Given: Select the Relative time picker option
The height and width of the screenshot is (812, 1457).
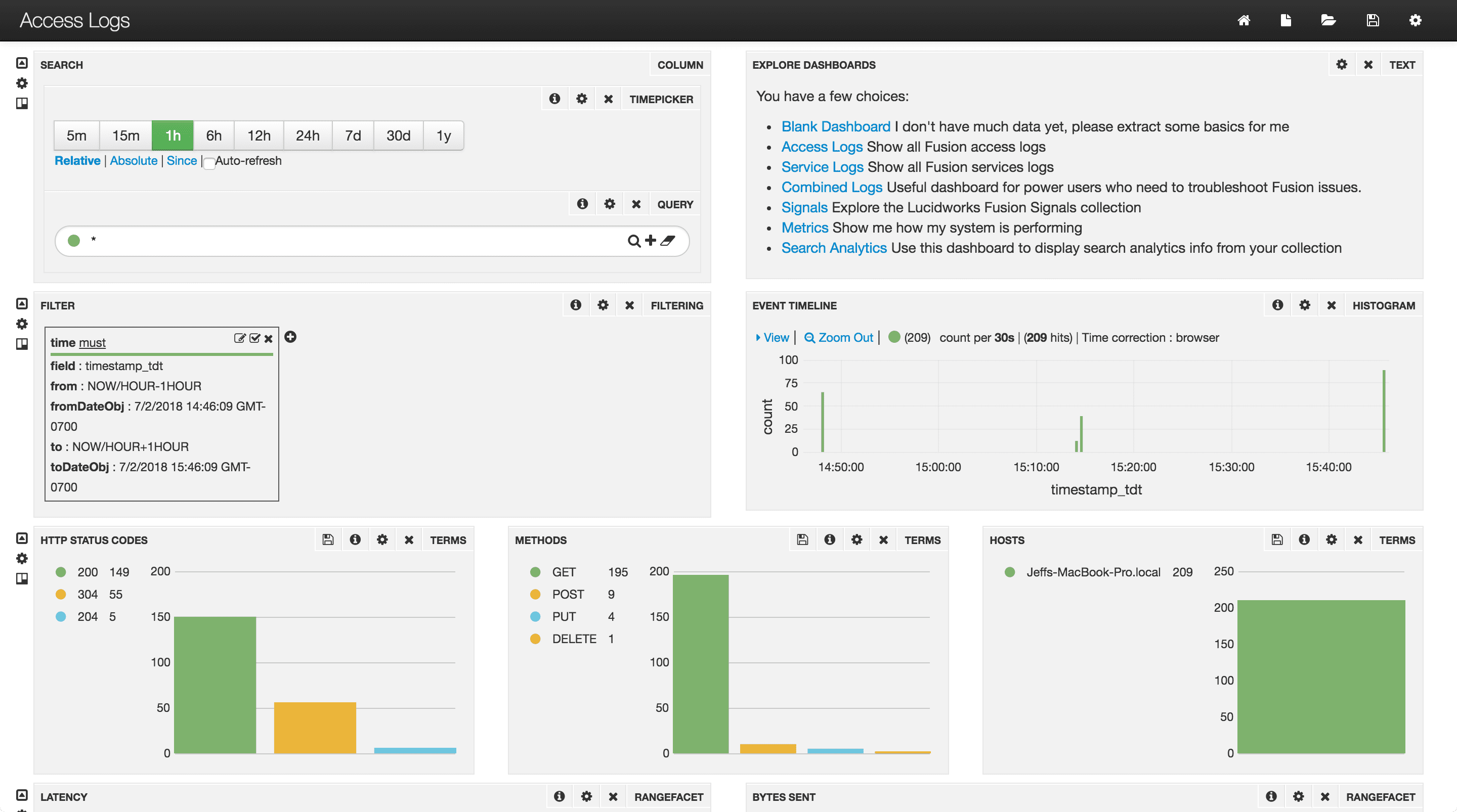Looking at the screenshot, I should [x=77, y=160].
